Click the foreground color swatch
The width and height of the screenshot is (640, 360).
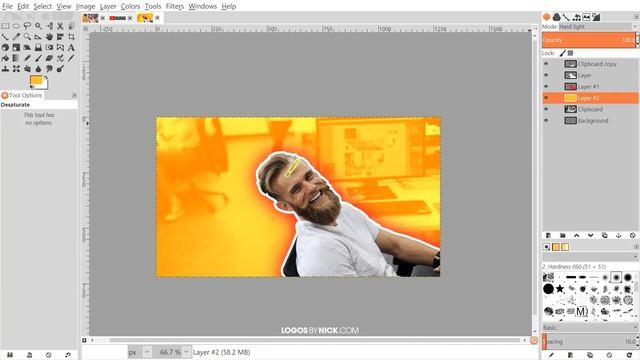(36, 80)
